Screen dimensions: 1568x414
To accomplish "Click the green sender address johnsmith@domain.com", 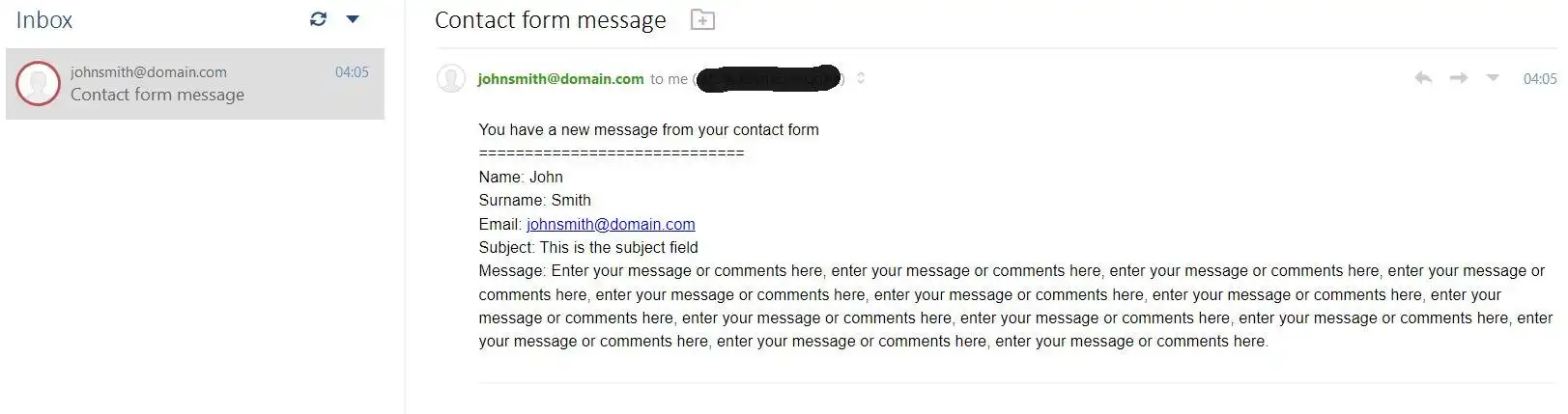I will [560, 79].
